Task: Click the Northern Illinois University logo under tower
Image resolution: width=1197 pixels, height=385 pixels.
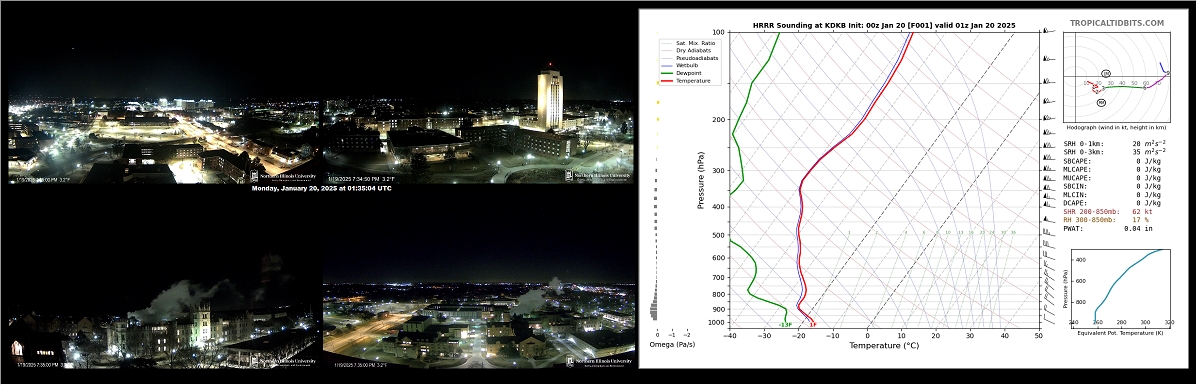Action: point(598,176)
